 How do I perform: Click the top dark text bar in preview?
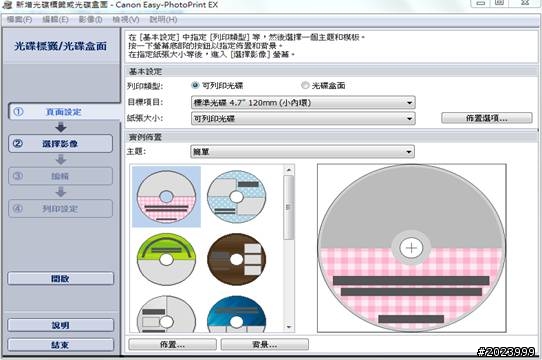pos(411,280)
